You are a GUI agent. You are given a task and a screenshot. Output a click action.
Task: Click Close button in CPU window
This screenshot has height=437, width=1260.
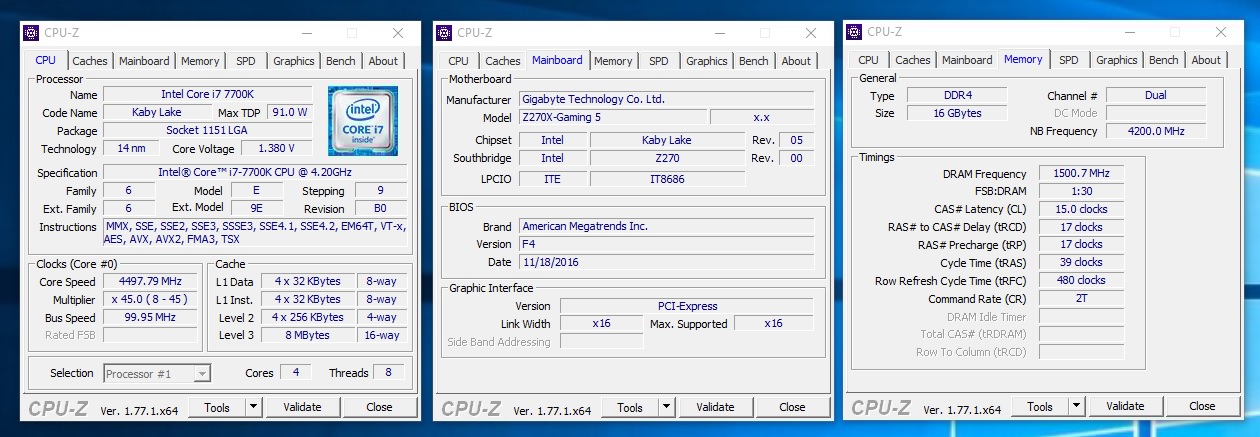click(379, 407)
